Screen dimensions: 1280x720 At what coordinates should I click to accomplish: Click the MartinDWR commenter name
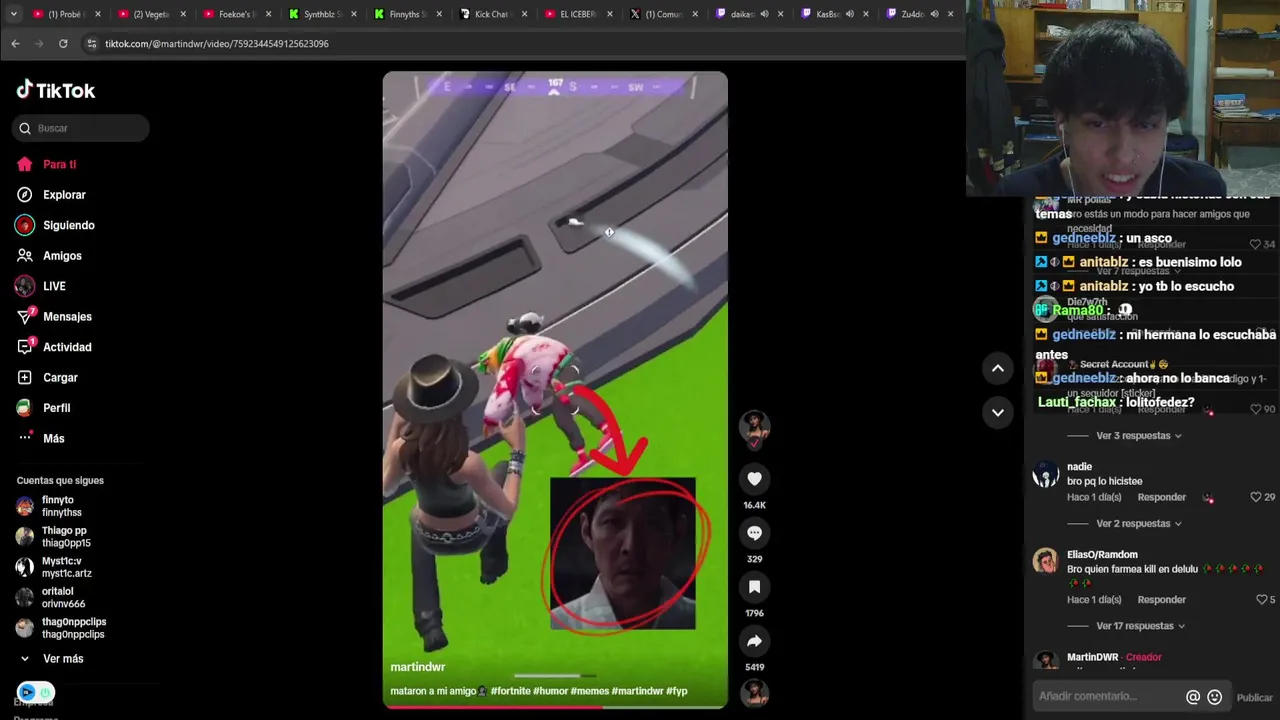point(1092,657)
